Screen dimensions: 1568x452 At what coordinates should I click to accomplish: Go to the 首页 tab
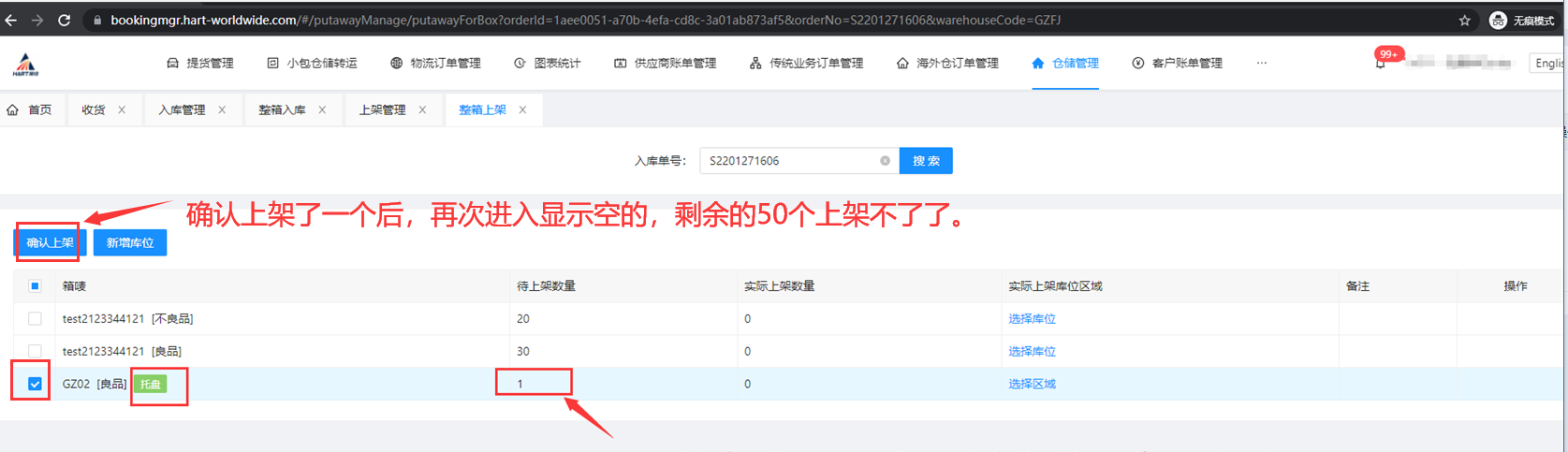[30, 109]
